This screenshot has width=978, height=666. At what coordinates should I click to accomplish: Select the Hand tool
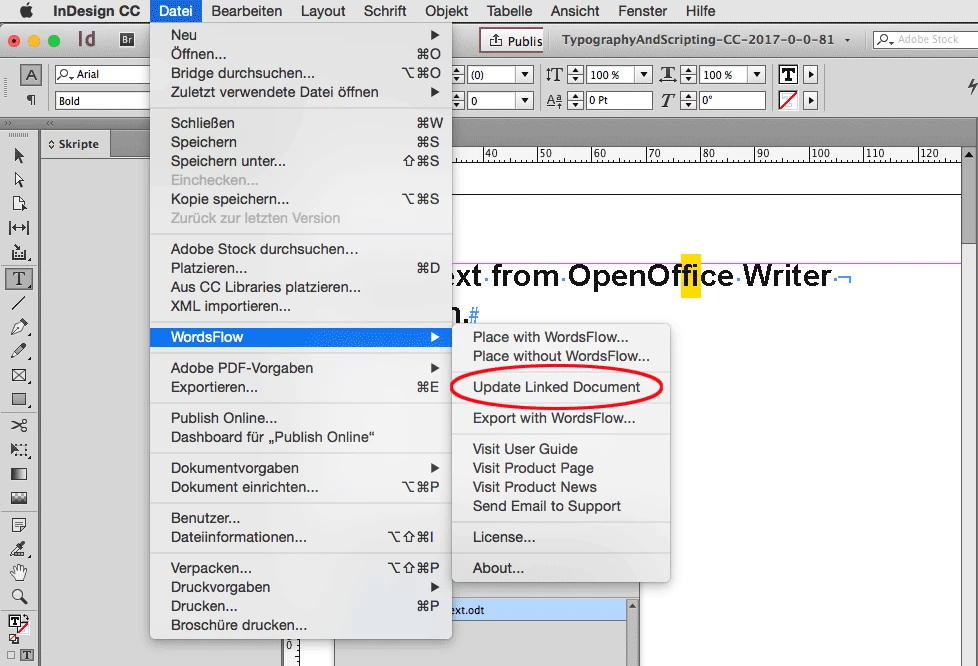[x=19, y=572]
